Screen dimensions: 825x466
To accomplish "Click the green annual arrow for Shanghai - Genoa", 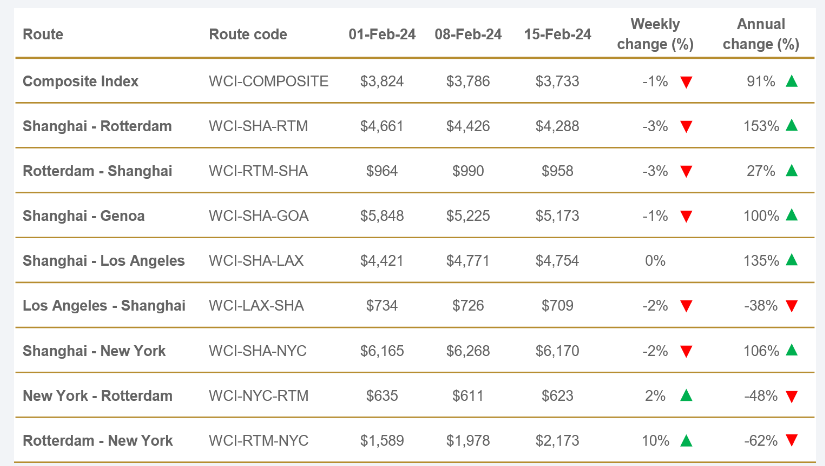I will [792, 215].
